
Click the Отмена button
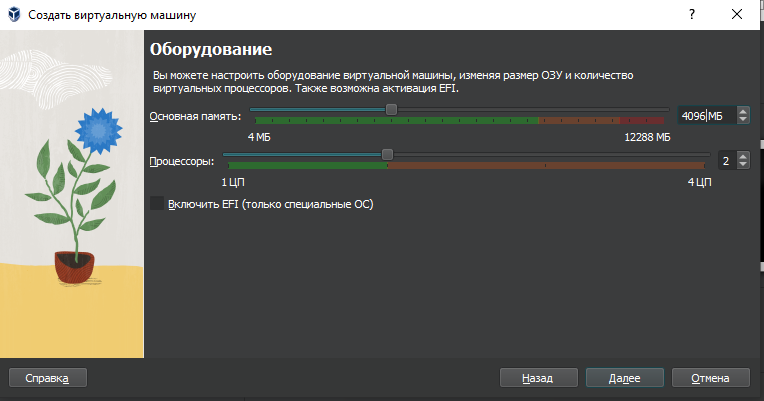click(710, 378)
